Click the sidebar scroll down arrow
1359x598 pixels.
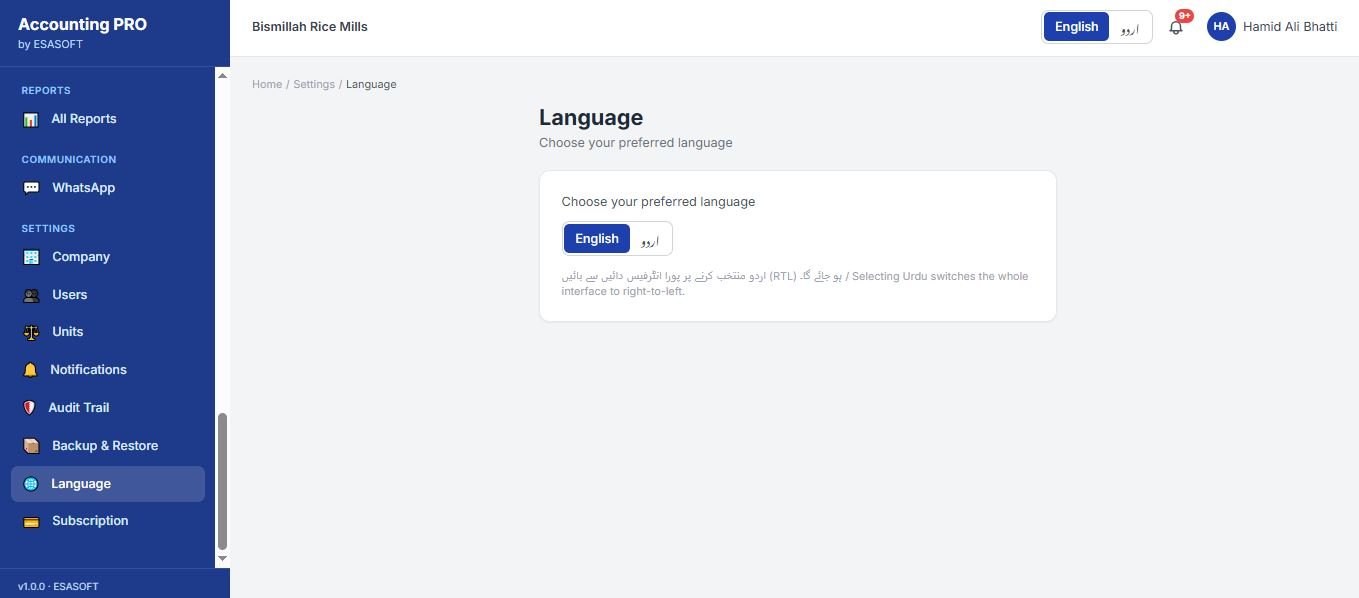[x=222, y=558]
